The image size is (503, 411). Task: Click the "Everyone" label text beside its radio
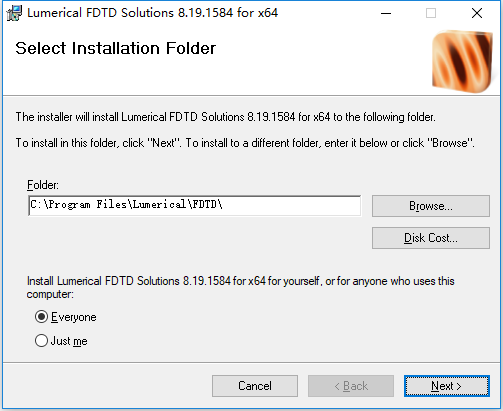click(x=74, y=317)
